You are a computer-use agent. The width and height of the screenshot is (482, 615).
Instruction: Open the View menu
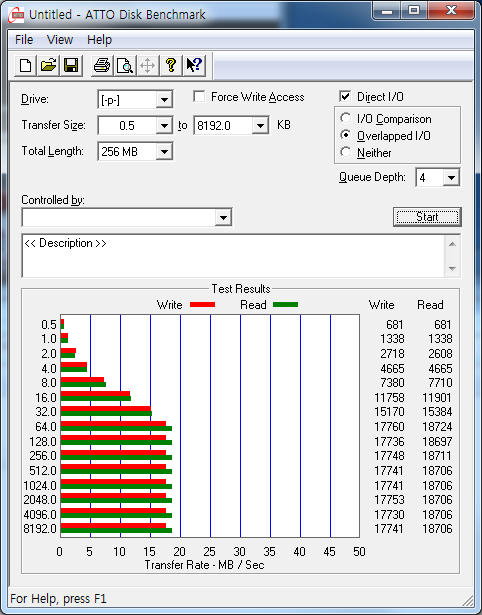point(60,40)
